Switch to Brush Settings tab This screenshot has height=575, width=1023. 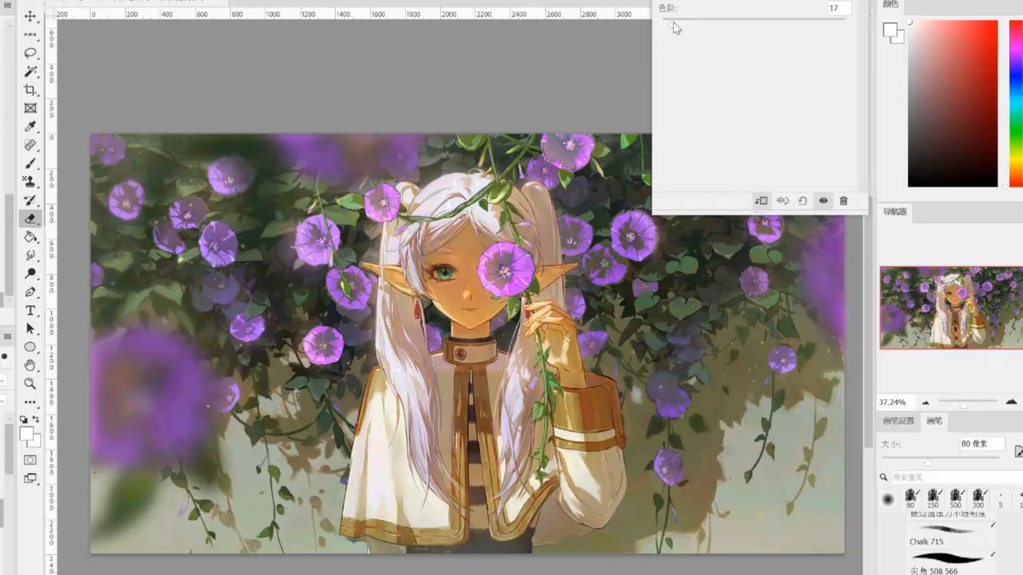point(898,421)
